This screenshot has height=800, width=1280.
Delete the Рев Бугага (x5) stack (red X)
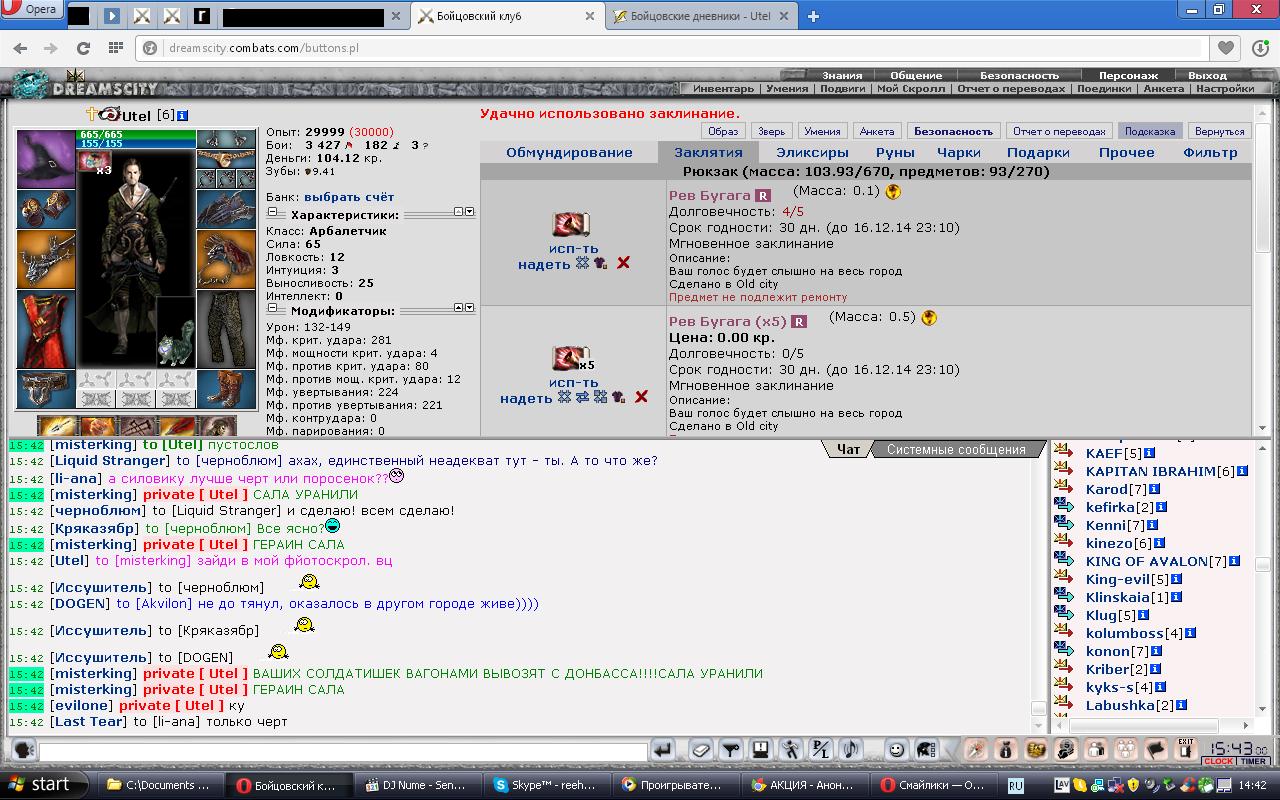tap(641, 397)
